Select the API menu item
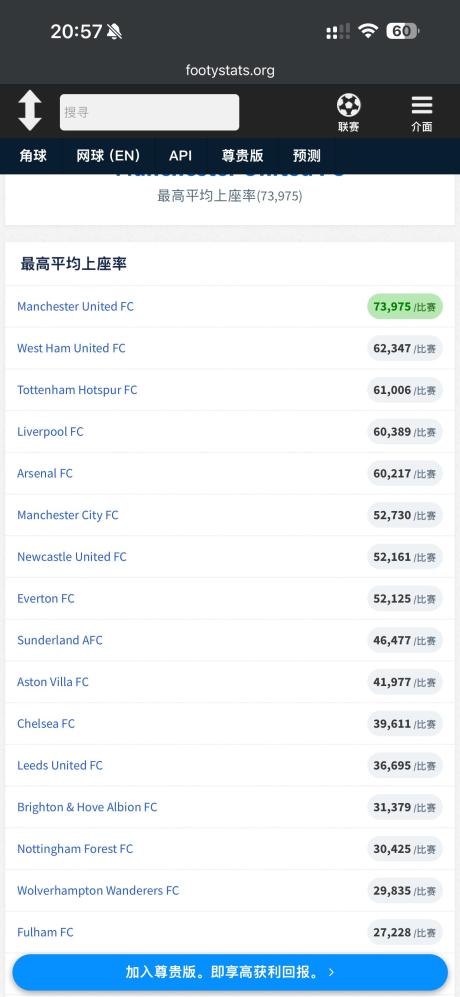 click(x=181, y=156)
